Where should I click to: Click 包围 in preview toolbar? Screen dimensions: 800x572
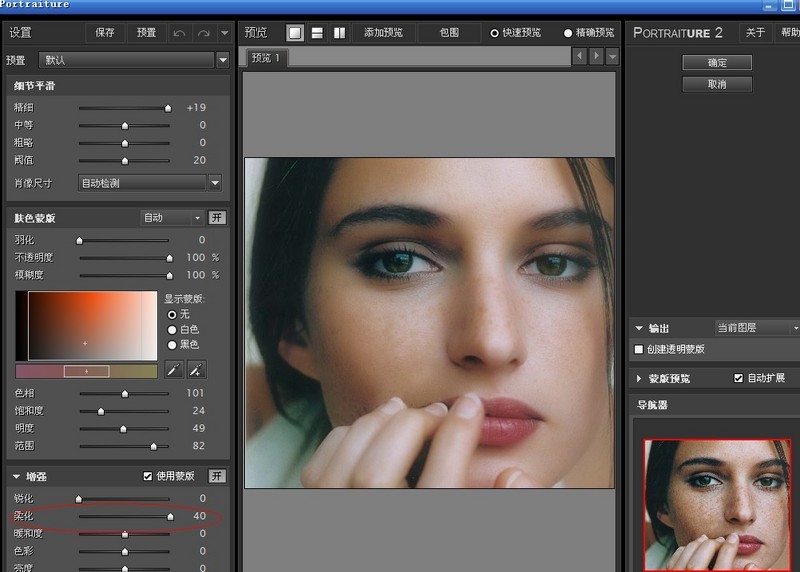coord(449,33)
